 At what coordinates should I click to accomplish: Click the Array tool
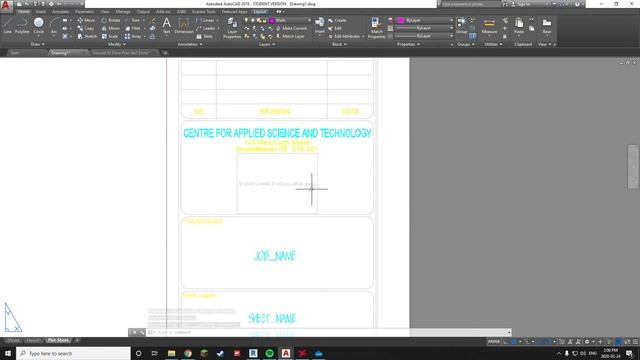133,36
